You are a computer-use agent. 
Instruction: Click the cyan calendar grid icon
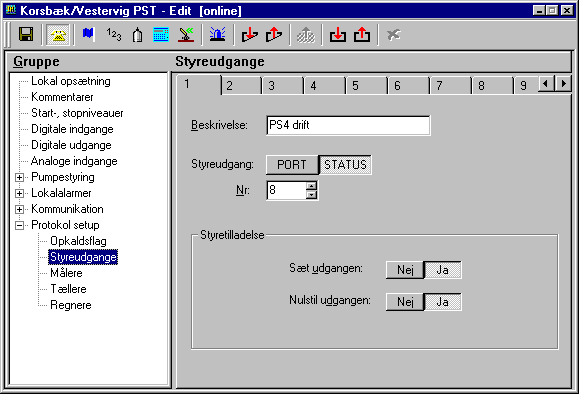tap(161, 35)
